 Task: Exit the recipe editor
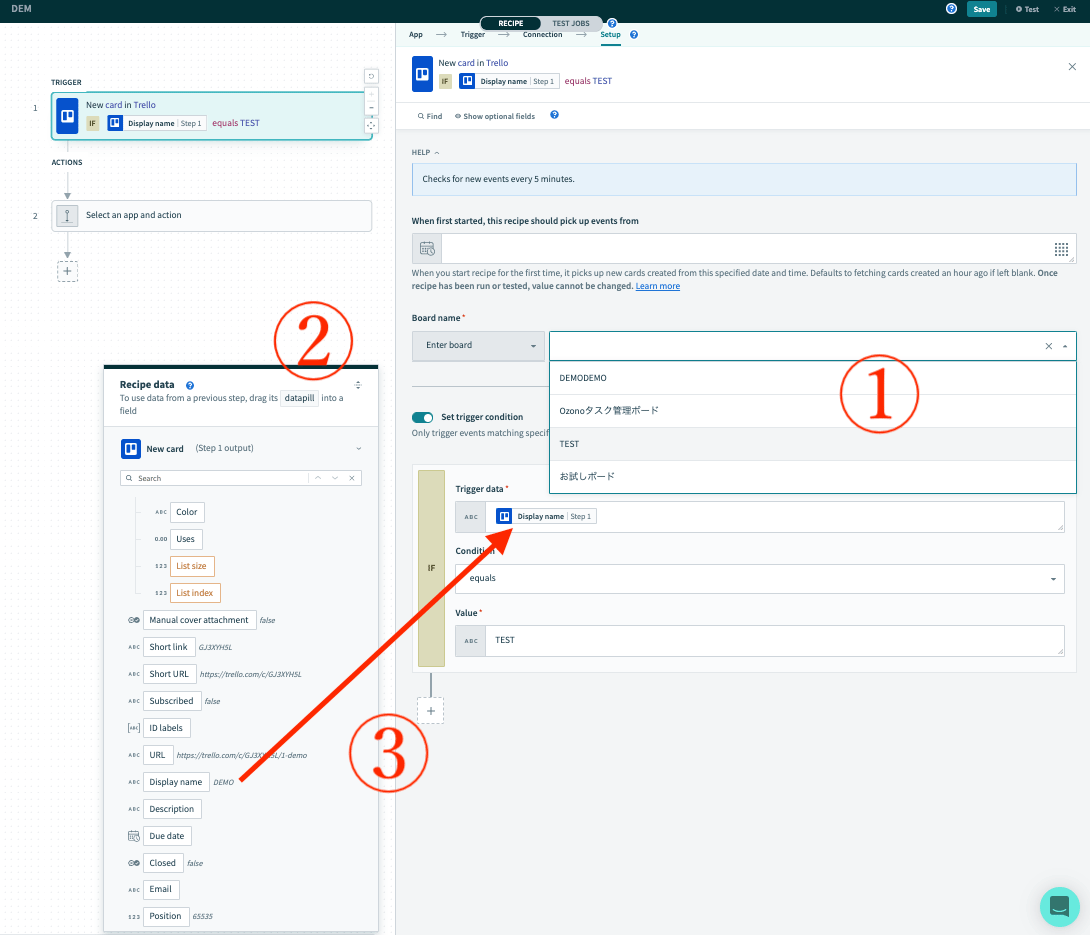[x=1065, y=9]
